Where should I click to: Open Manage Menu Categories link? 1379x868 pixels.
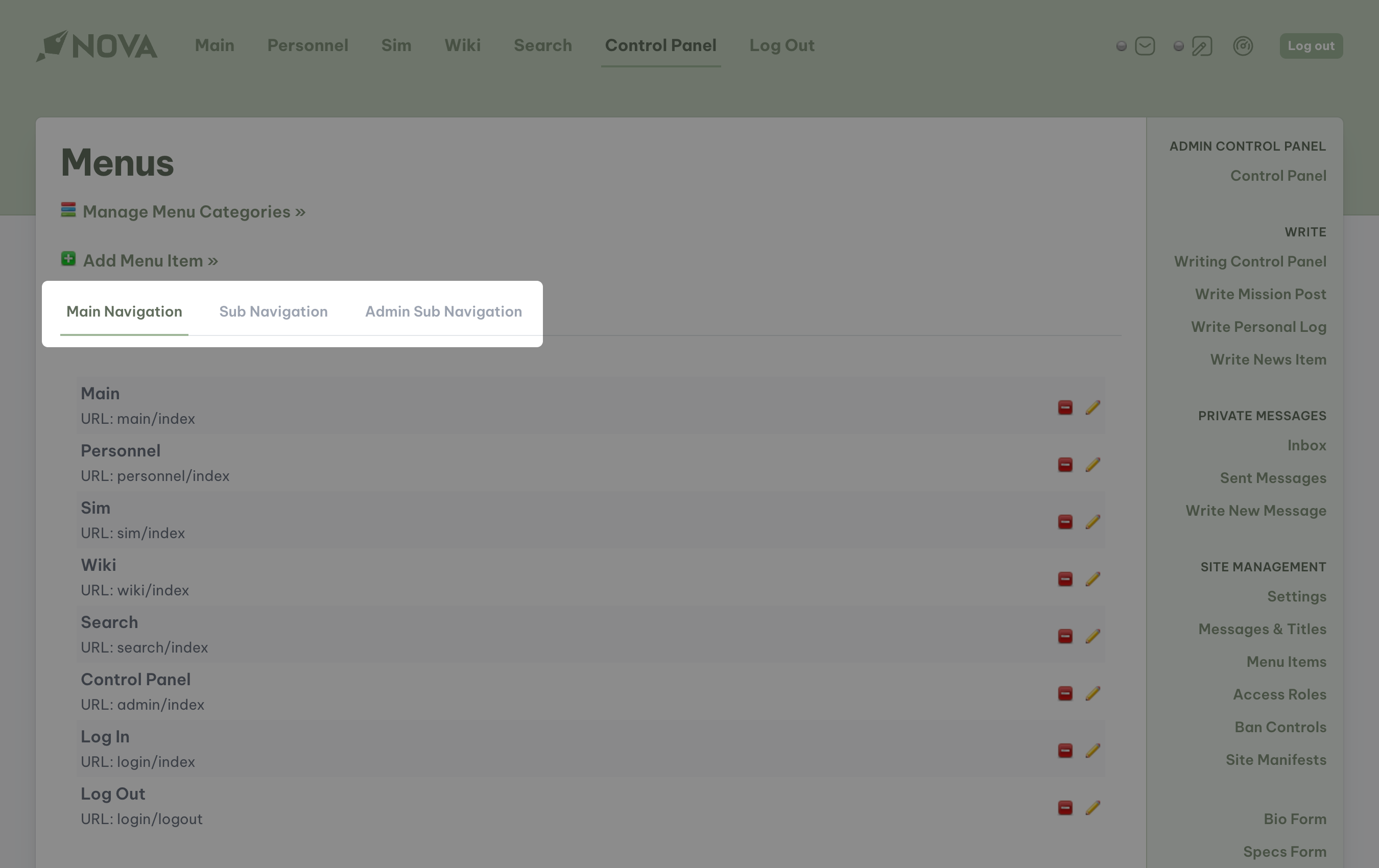pyautogui.click(x=194, y=211)
